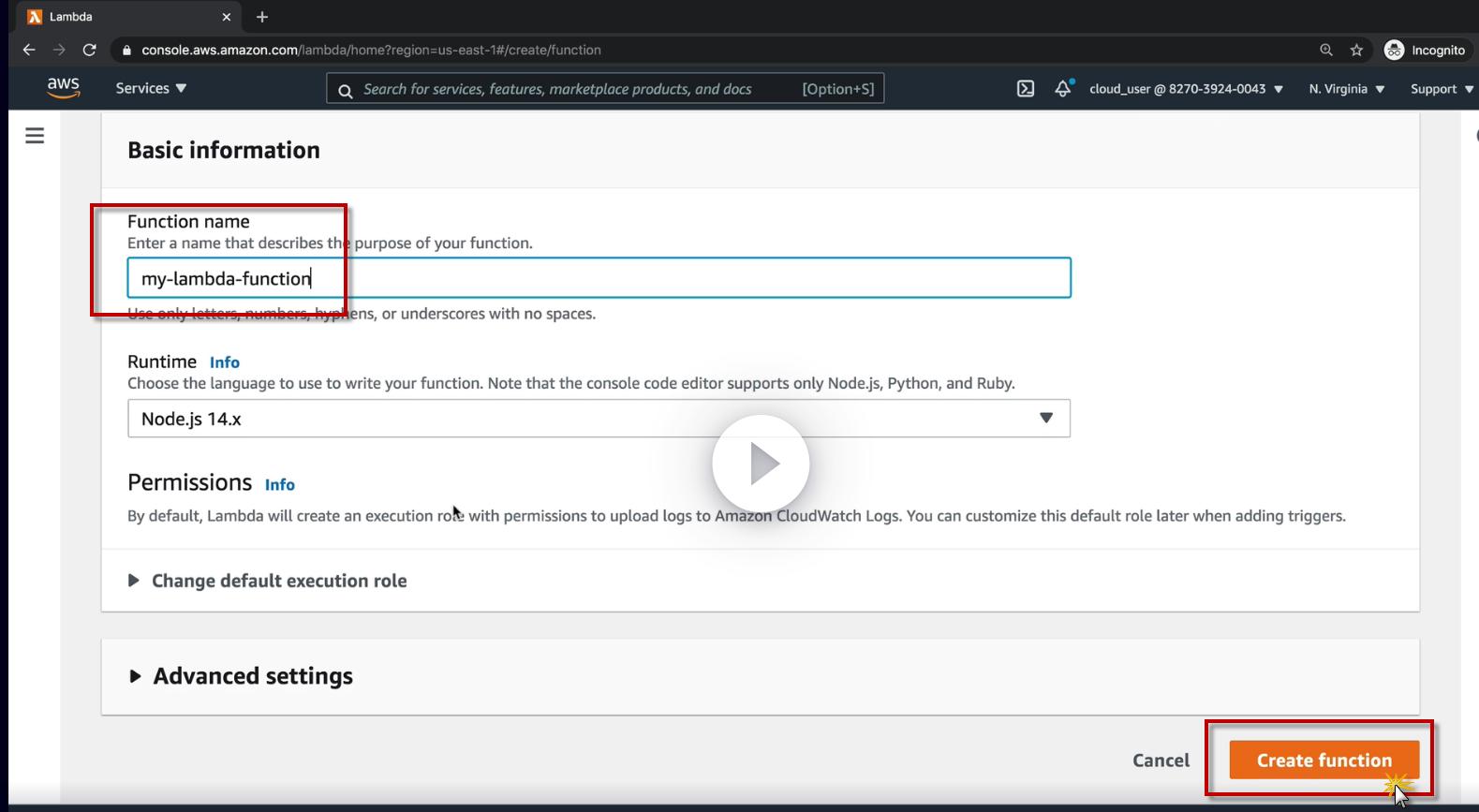Image resolution: width=1479 pixels, height=812 pixels.
Task: Open a new browser tab
Action: (262, 17)
